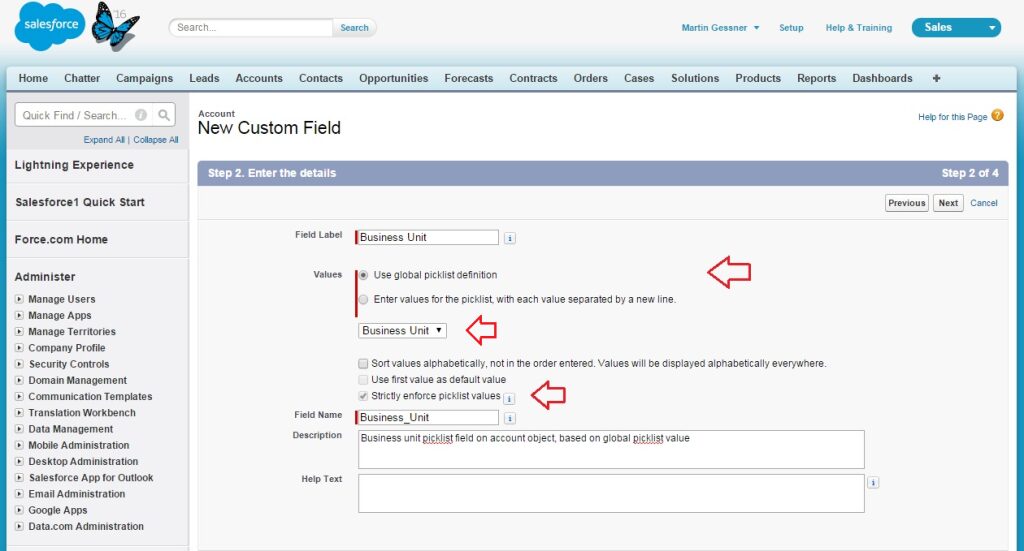Open the Business Unit global picklist dropdown

coord(402,330)
